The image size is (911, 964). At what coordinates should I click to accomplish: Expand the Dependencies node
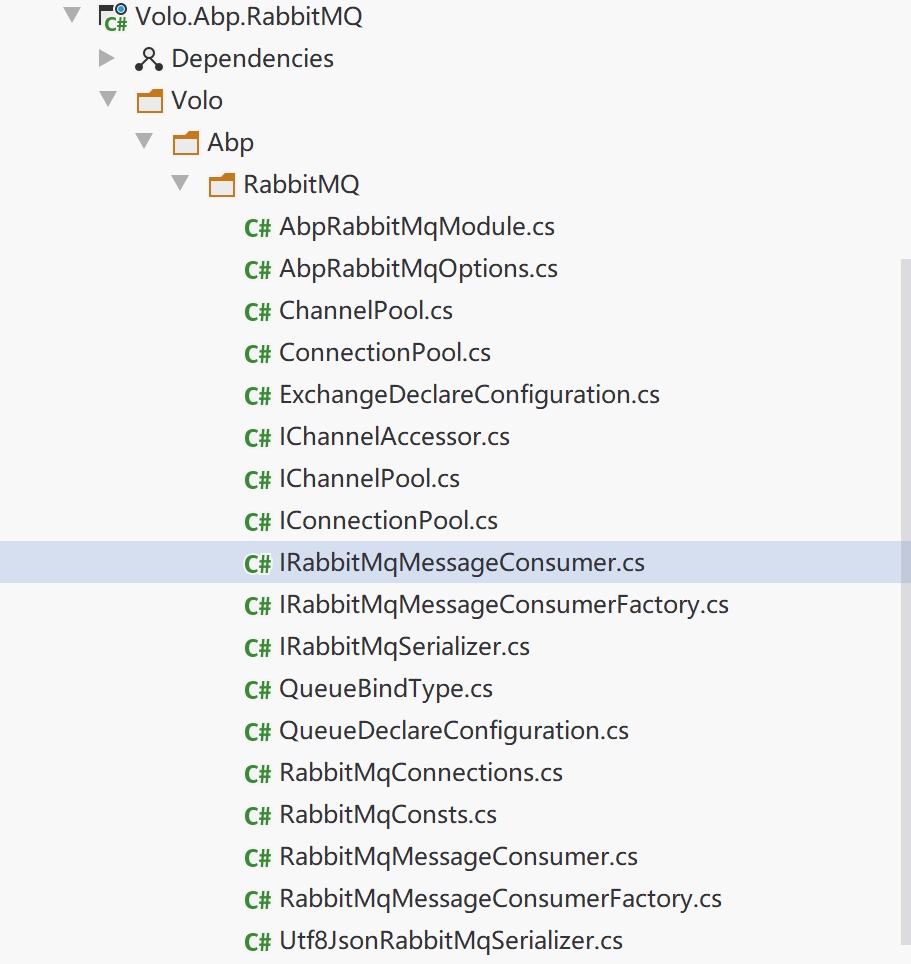click(107, 58)
